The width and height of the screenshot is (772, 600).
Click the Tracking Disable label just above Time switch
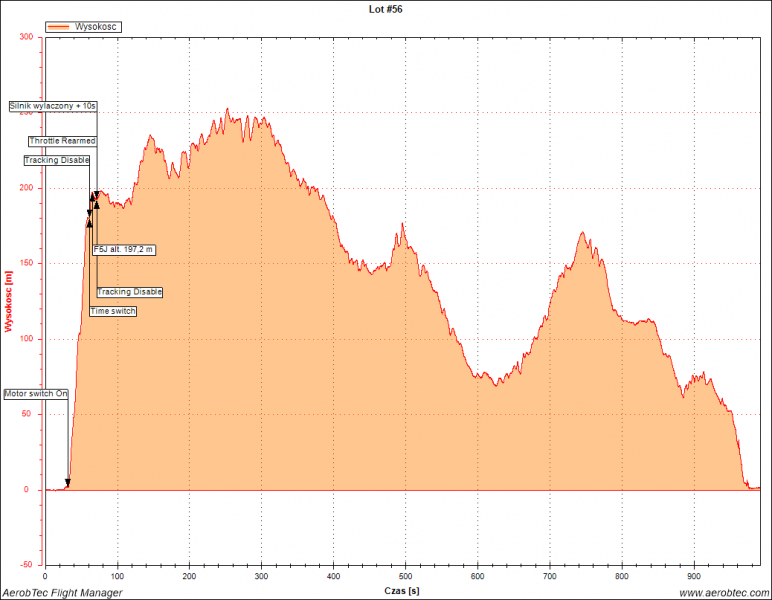130,292
